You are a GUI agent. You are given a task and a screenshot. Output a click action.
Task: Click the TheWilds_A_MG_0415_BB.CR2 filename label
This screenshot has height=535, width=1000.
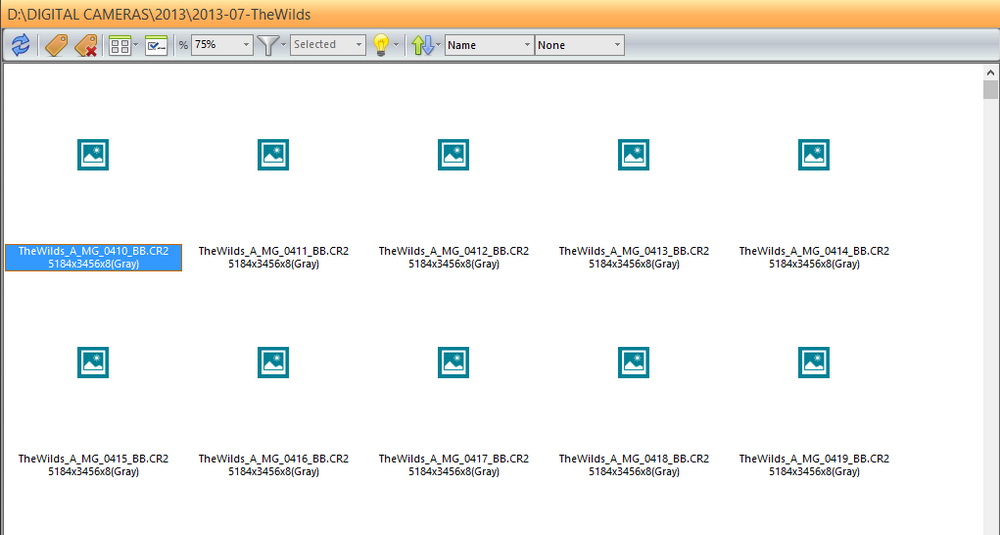[x=93, y=458]
